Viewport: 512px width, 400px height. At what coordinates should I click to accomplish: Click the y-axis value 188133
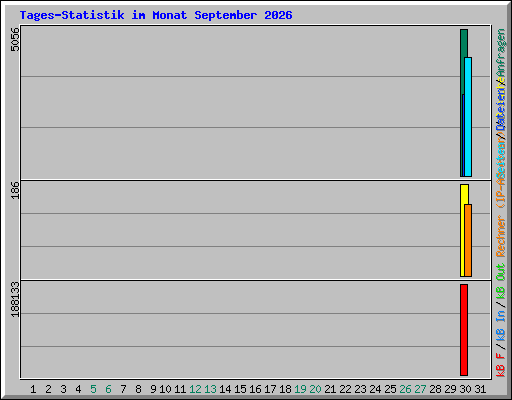coord(15,299)
